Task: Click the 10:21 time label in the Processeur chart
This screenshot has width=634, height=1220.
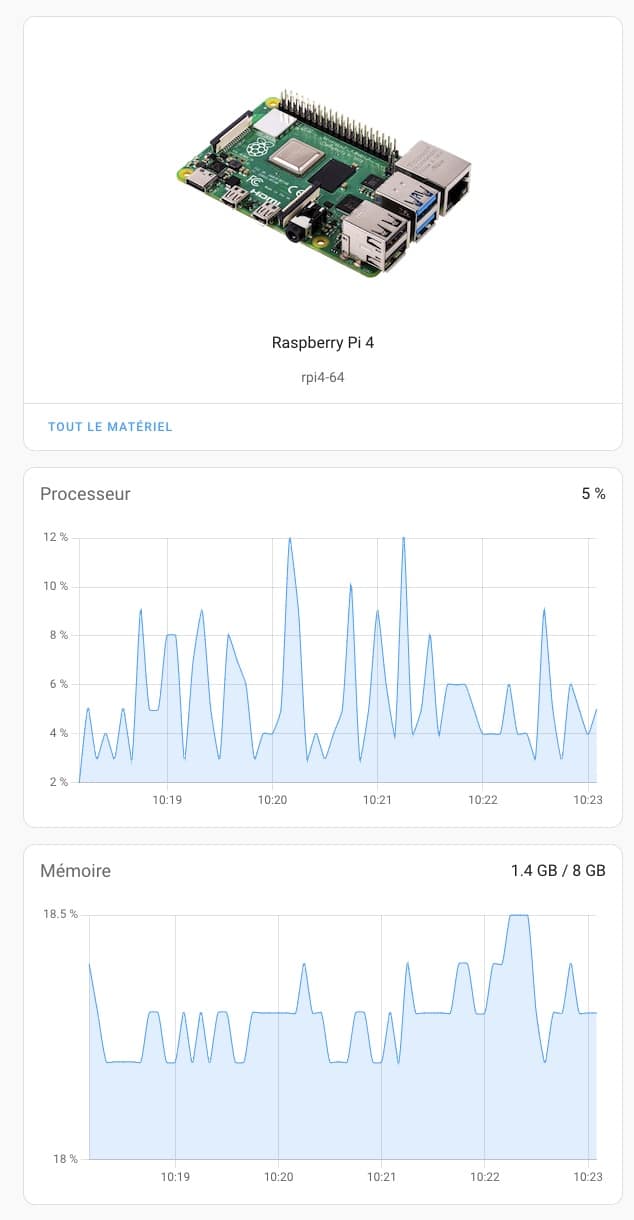Action: tap(377, 800)
